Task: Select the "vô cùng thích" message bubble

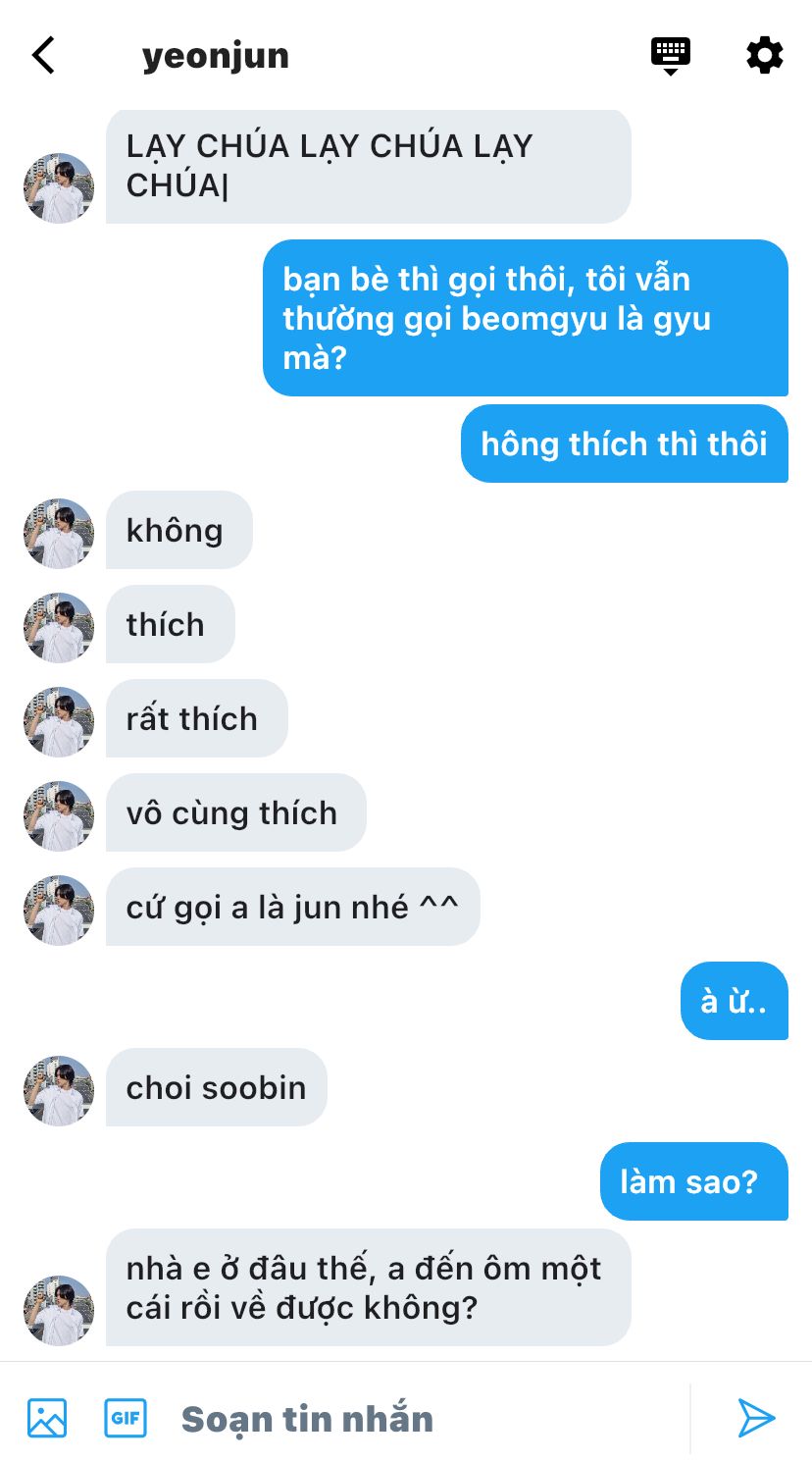Action: point(236,812)
